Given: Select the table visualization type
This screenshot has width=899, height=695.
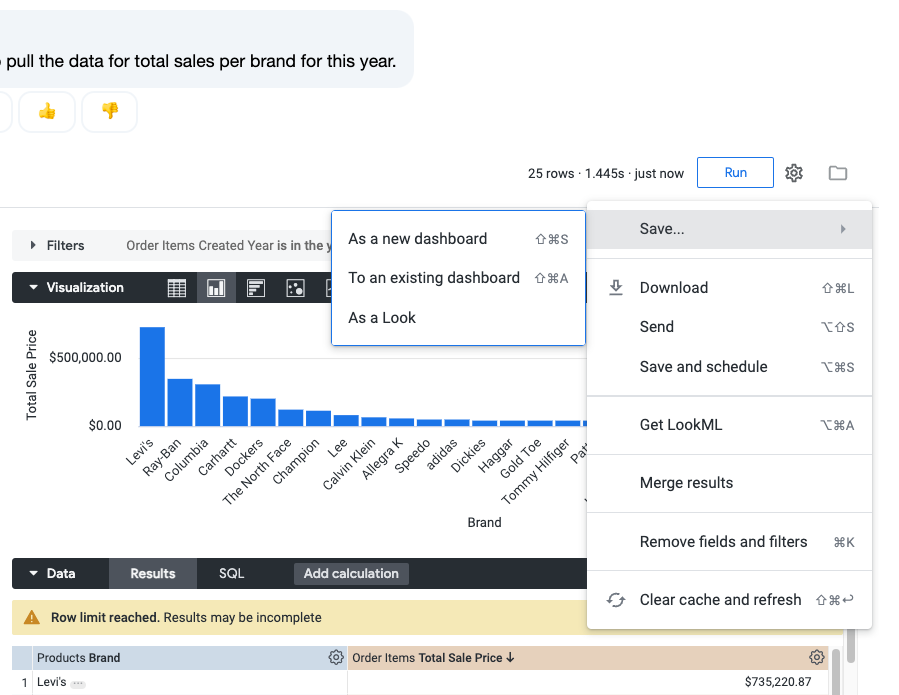Looking at the screenshot, I should coord(177,288).
